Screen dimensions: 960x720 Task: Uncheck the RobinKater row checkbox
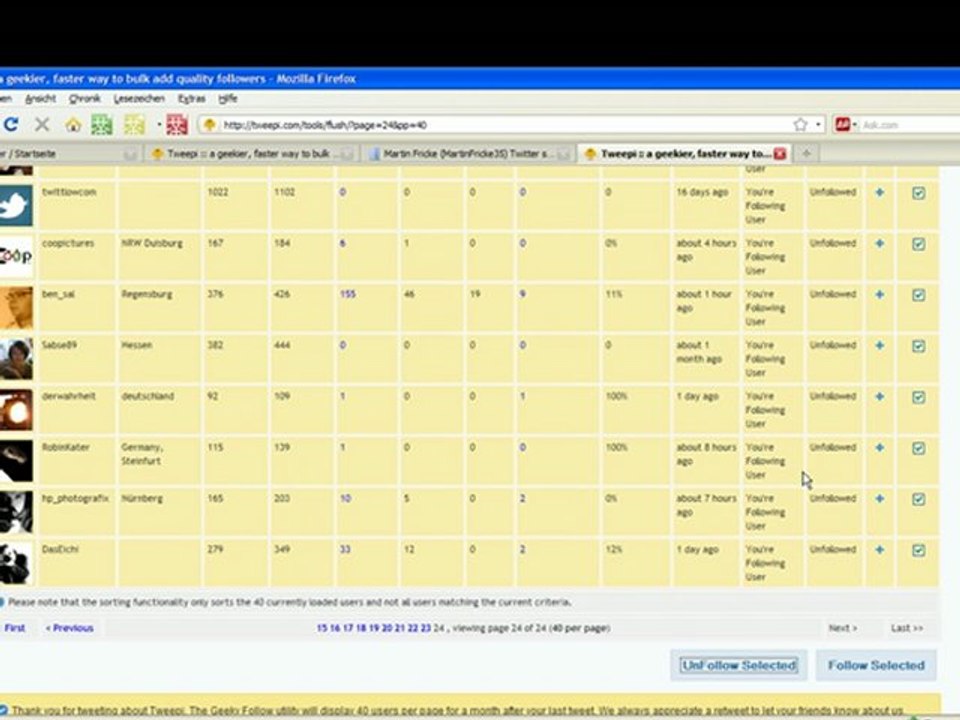(918, 448)
